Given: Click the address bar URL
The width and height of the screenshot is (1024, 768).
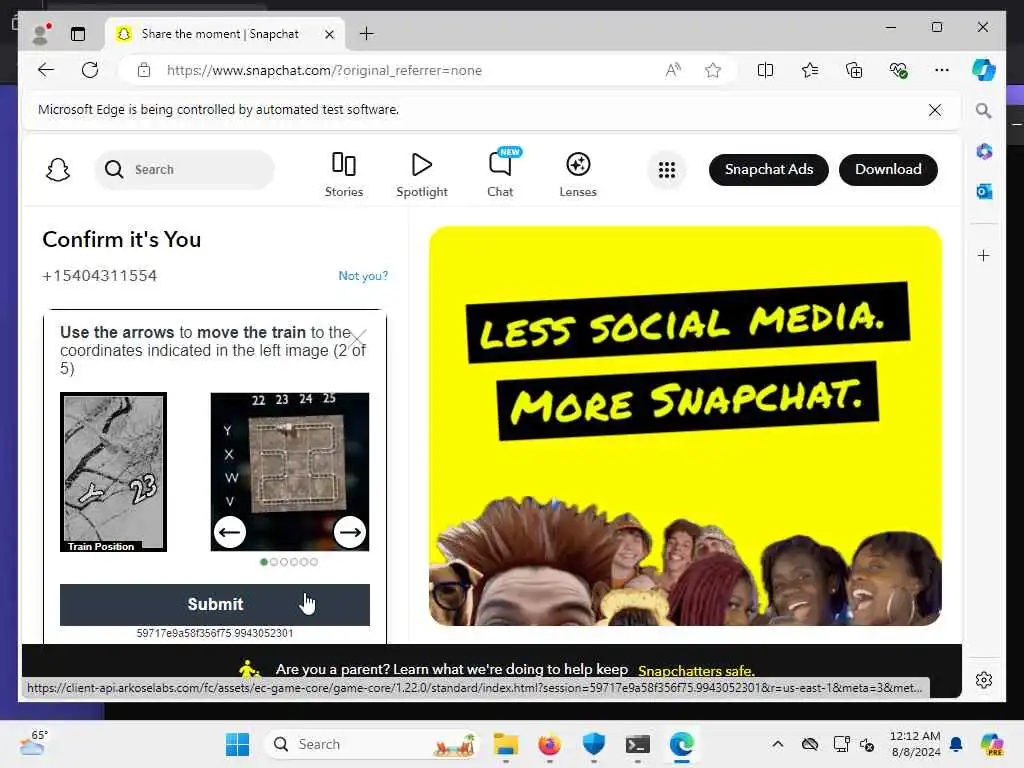Looking at the screenshot, I should (325, 71).
